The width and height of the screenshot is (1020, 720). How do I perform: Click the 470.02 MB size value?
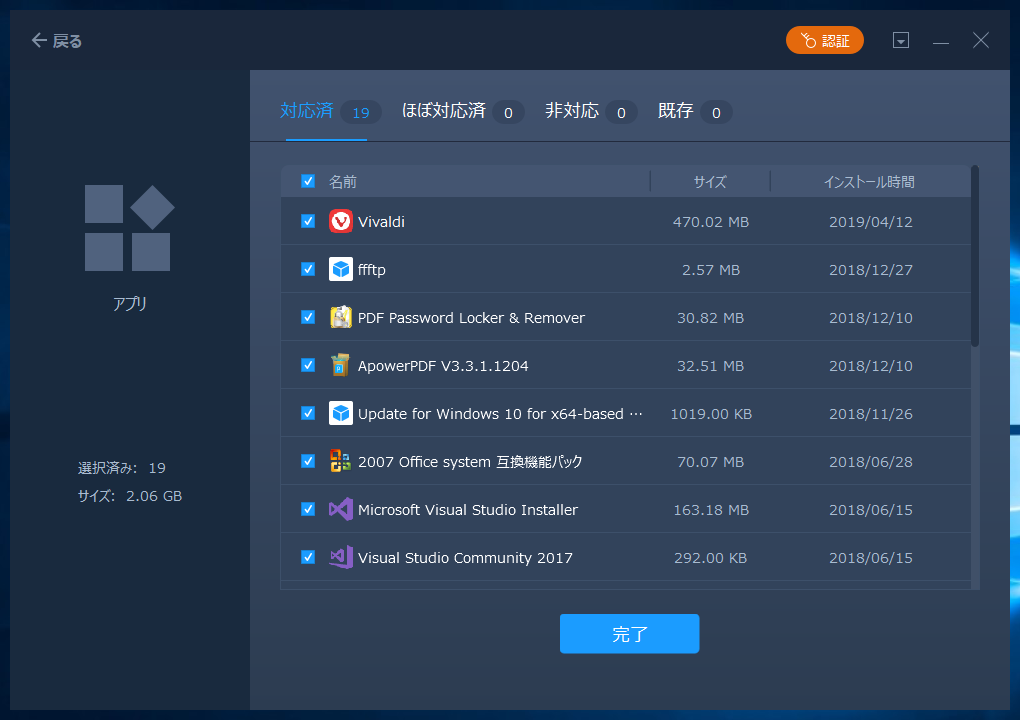(710, 222)
